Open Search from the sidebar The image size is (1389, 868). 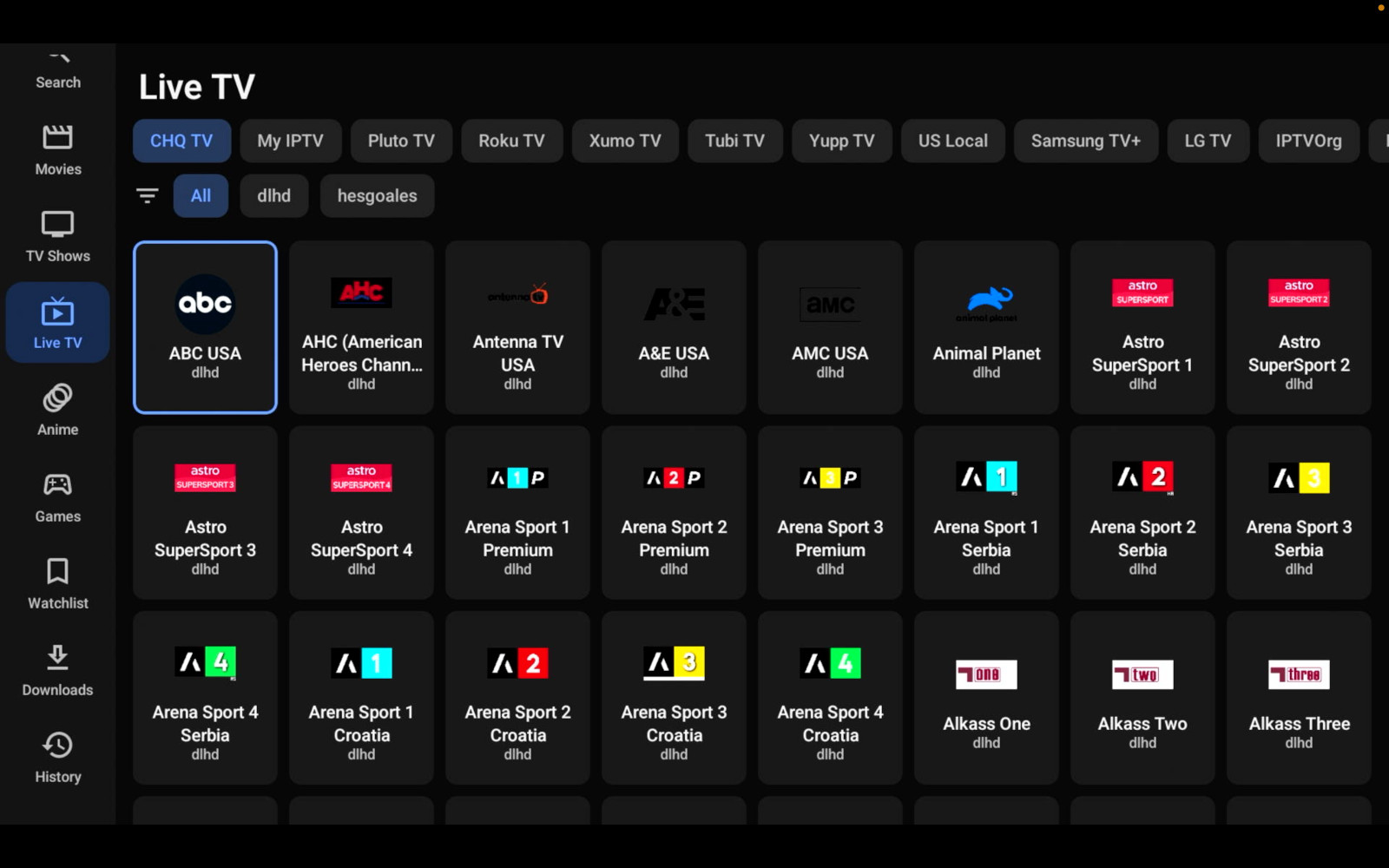pos(57,71)
